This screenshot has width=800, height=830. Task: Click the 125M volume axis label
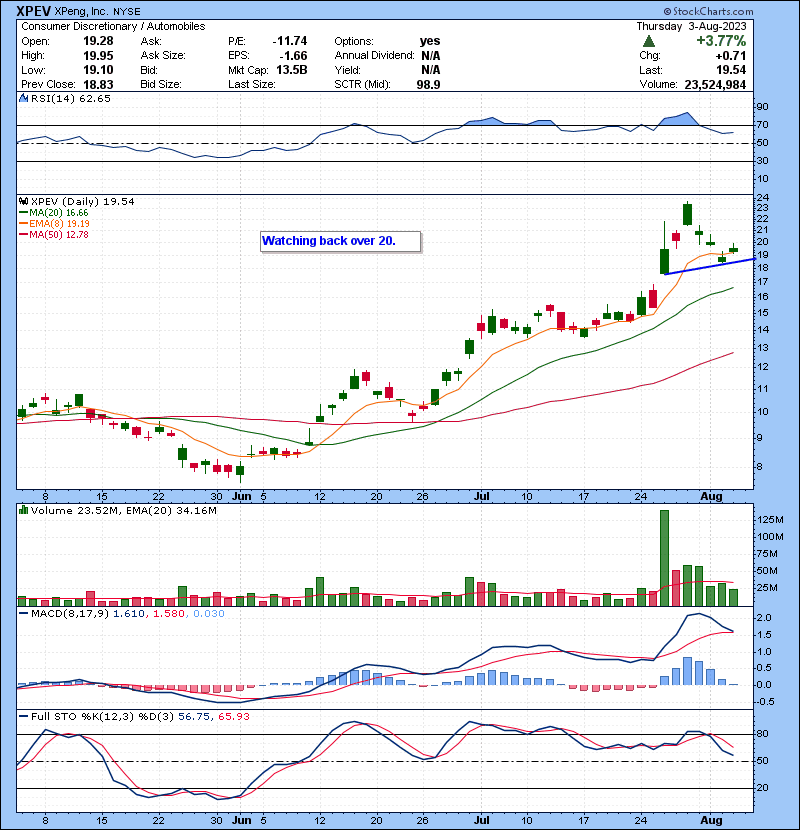click(770, 520)
